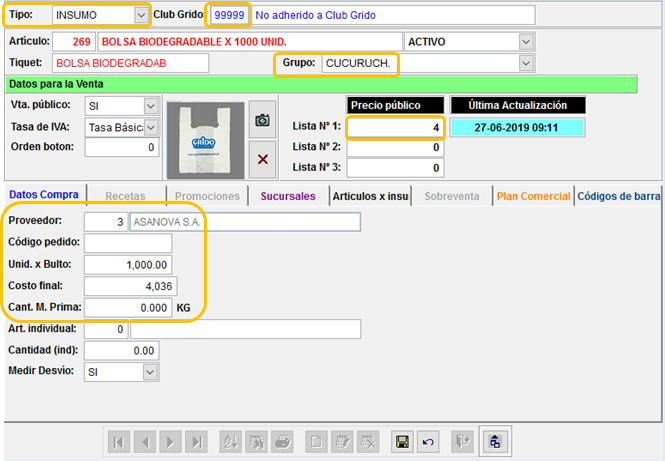Click the print icon in bottom toolbar
Viewport: 665px width, 461px height.
tap(282, 441)
